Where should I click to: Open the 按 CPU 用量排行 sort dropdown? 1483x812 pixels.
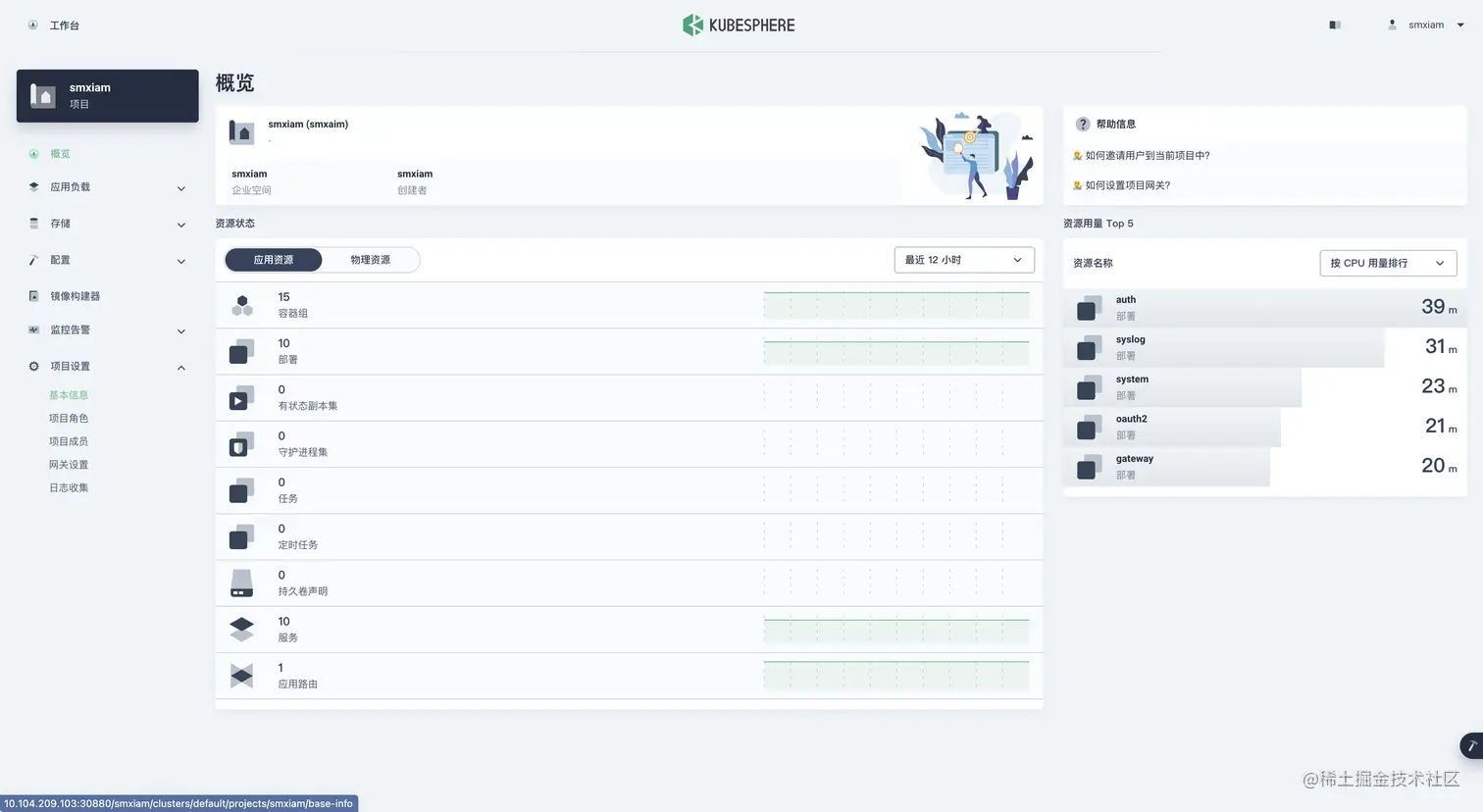tap(1388, 263)
